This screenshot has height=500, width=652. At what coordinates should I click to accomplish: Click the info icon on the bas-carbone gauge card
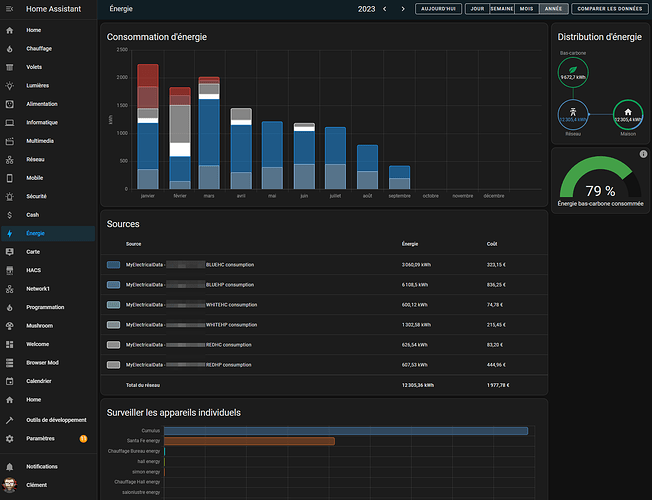point(643,154)
